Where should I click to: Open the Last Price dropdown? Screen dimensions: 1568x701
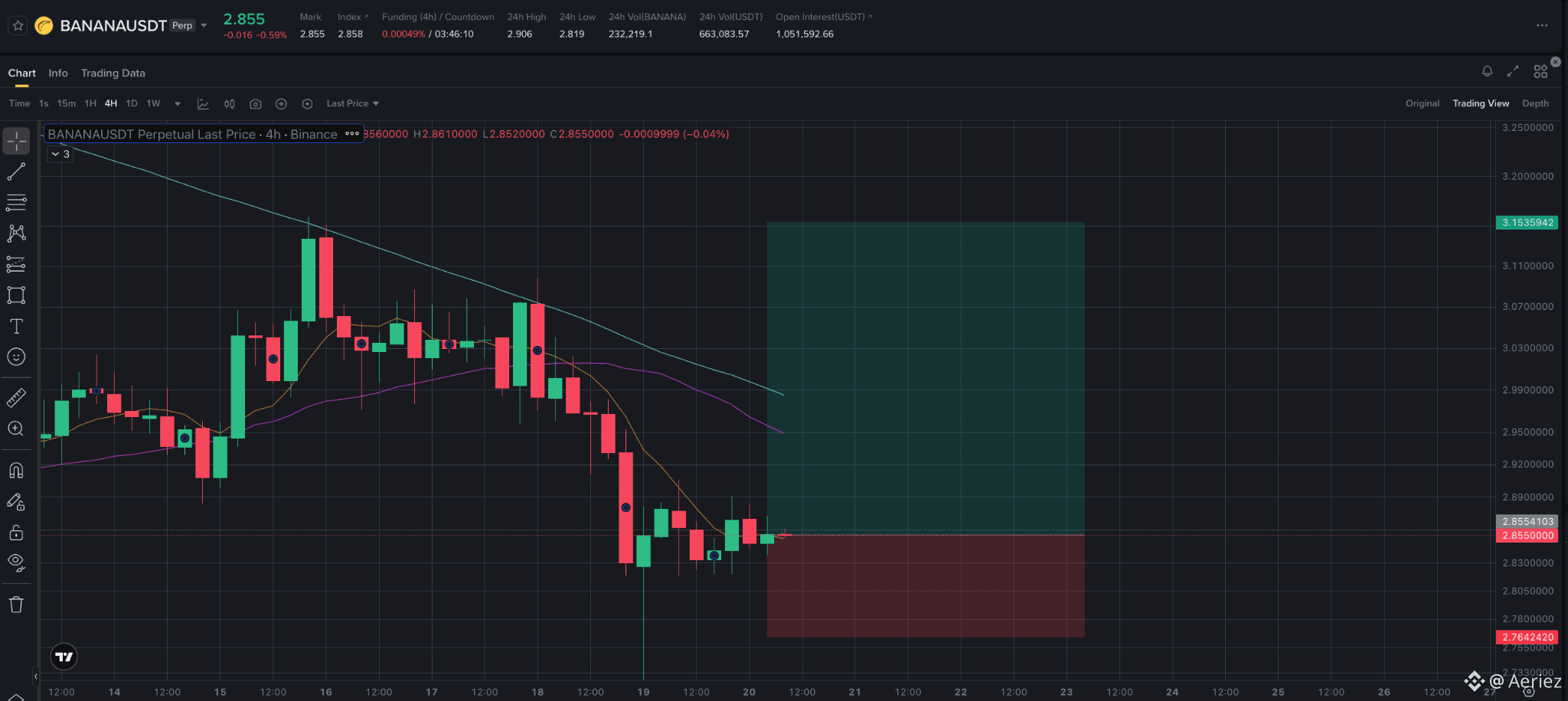point(353,103)
